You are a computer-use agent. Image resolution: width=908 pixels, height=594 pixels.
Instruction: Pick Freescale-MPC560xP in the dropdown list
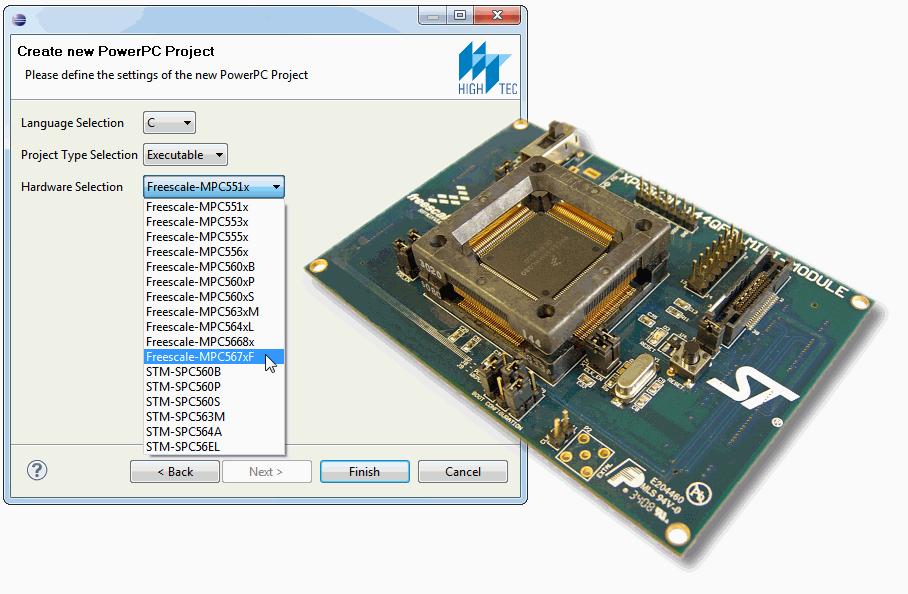tap(214, 282)
